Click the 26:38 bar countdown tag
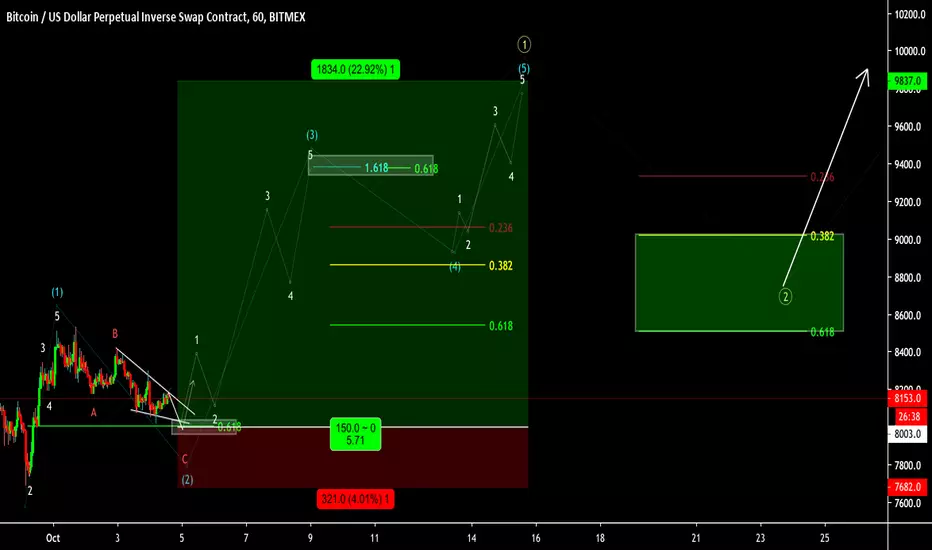932x550 pixels. click(x=909, y=417)
